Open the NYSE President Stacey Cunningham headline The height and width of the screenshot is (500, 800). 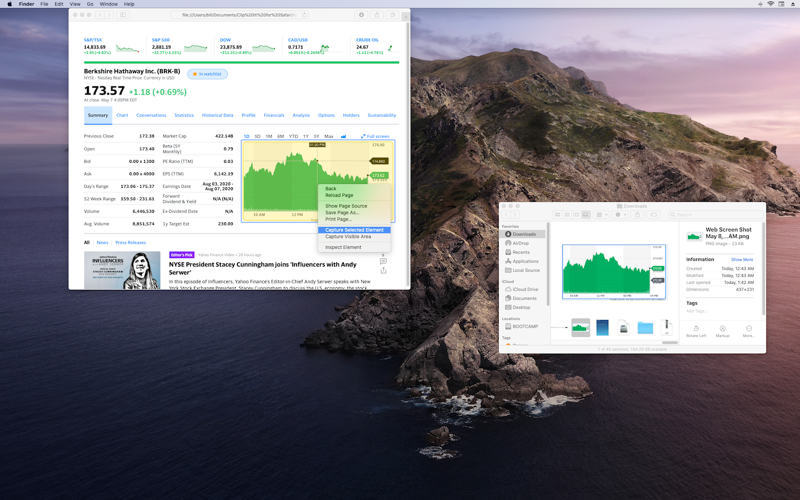coord(263,268)
